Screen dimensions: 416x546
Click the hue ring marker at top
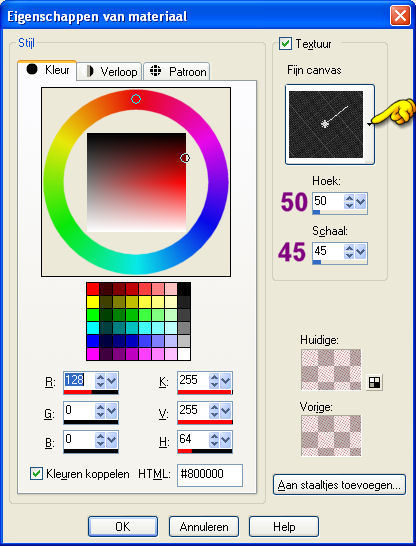(136, 99)
